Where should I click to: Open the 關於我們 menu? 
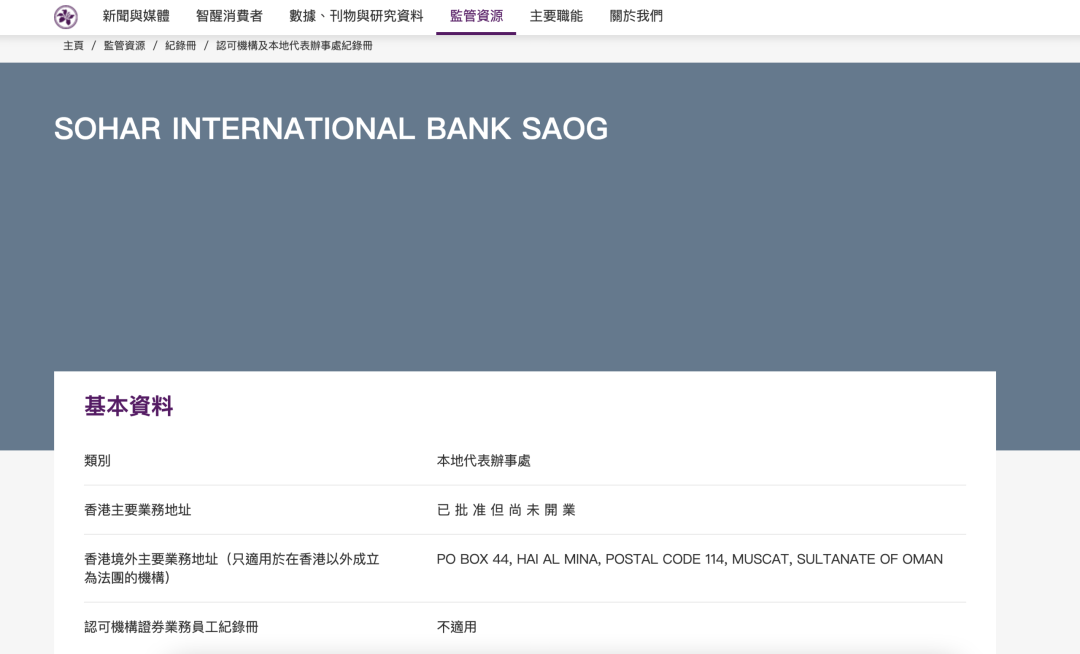(x=636, y=16)
